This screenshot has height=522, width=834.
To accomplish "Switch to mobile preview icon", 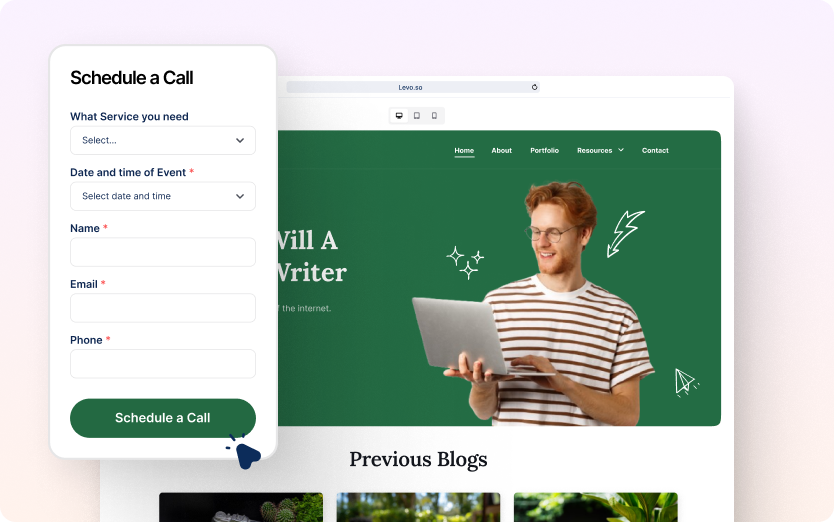I will tap(435, 115).
